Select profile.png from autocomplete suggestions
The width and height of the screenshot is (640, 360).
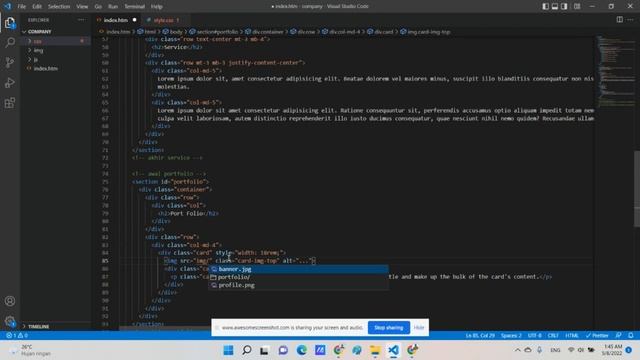click(298, 285)
